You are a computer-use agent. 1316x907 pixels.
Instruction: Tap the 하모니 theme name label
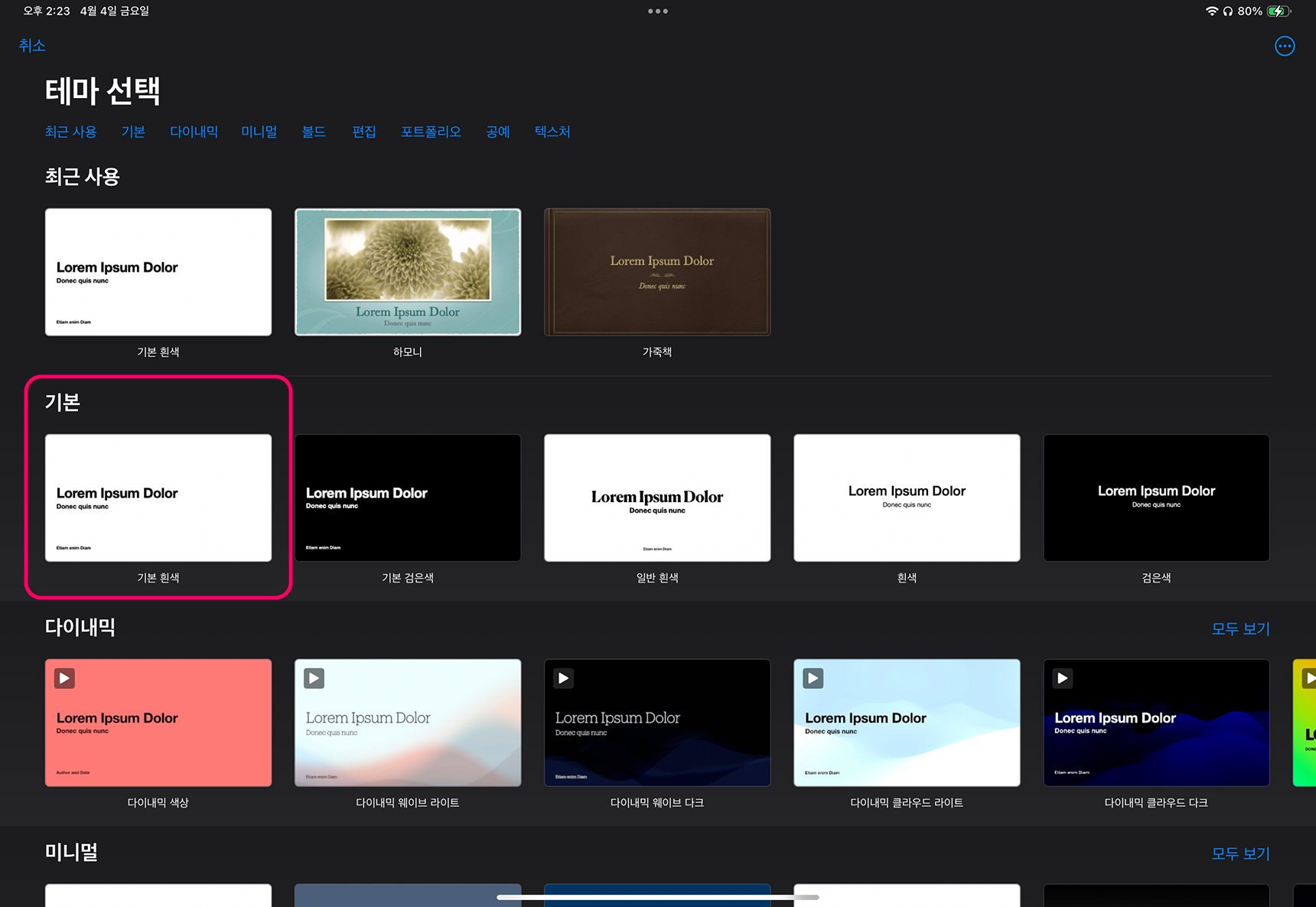click(408, 352)
